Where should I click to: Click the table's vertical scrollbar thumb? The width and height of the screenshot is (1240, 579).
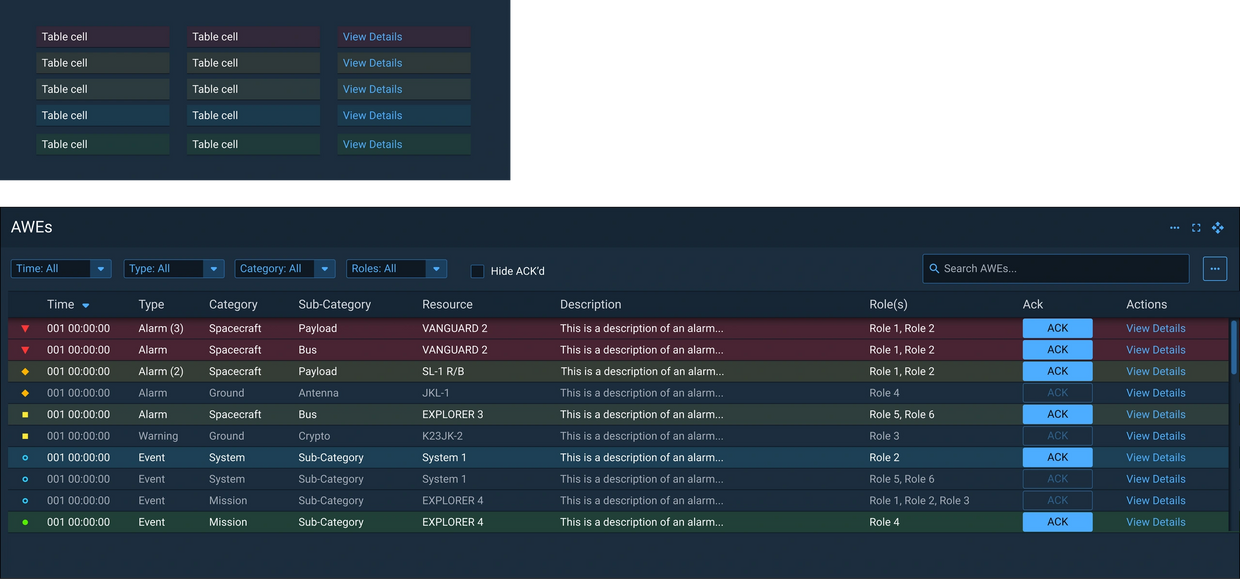coord(1234,346)
